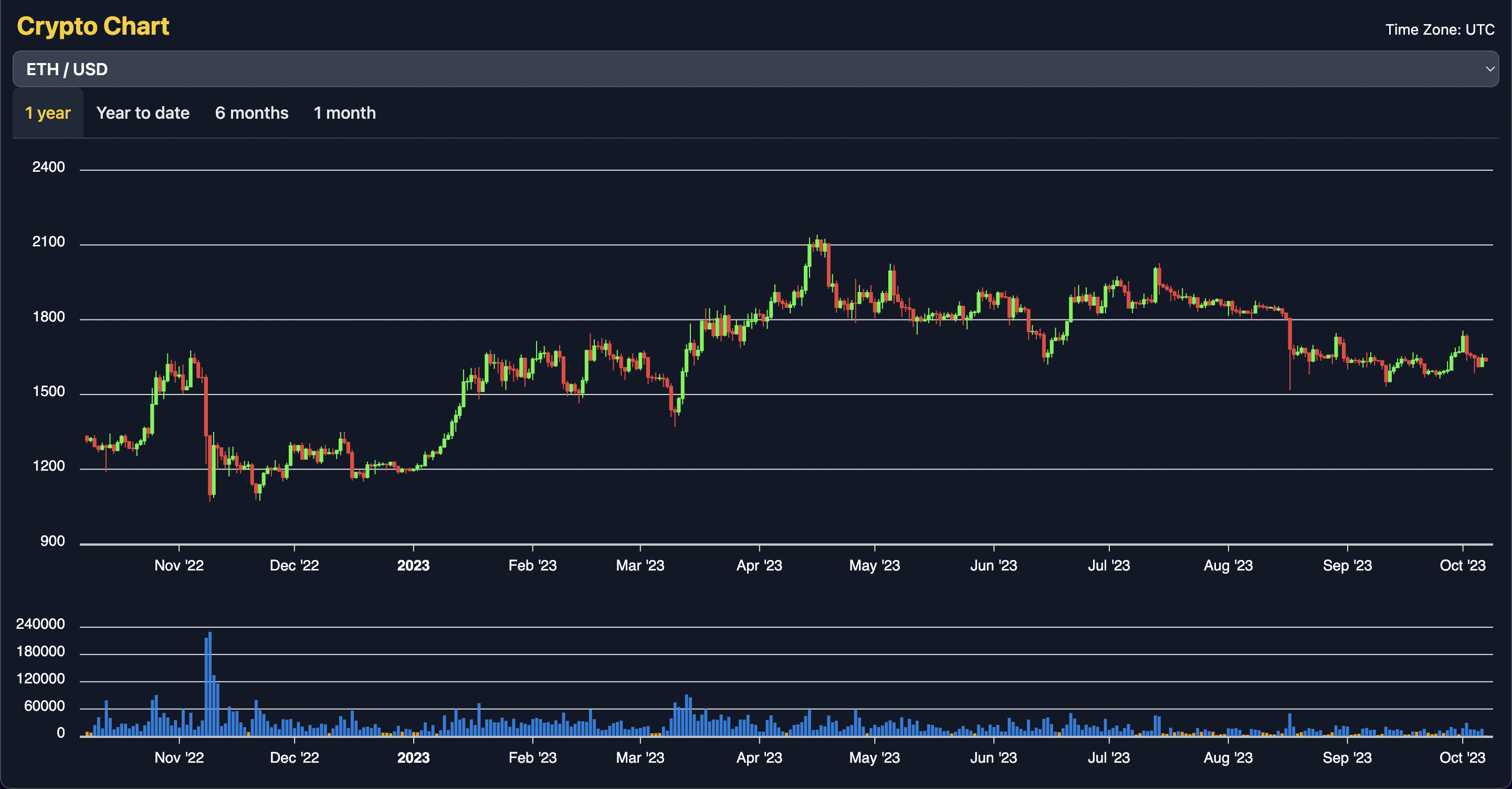
Task: Click the Apr '23 volume axis label
Action: pyautogui.click(x=759, y=757)
